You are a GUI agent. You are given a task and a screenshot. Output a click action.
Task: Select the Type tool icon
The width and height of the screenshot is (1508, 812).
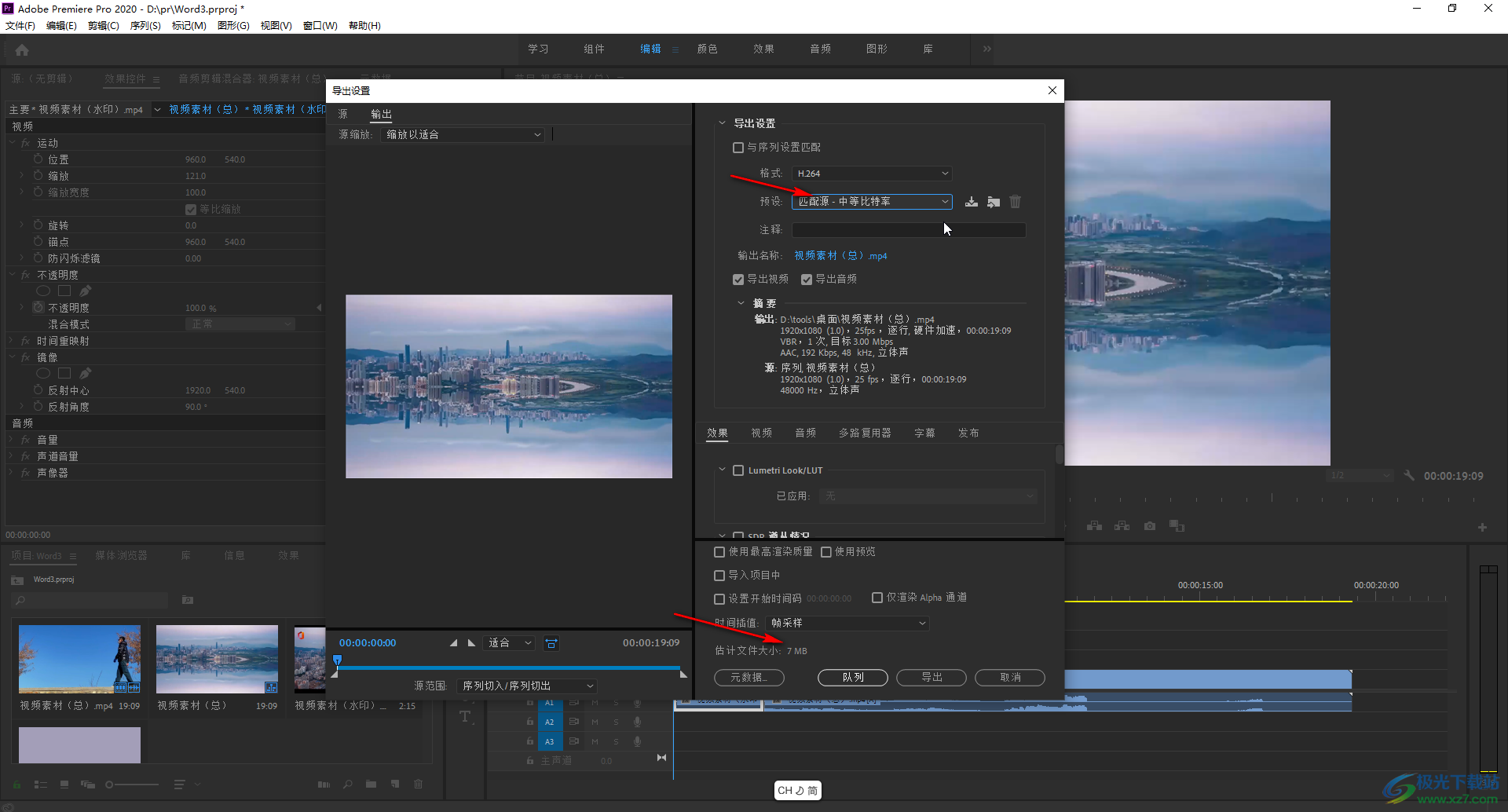pos(465,716)
